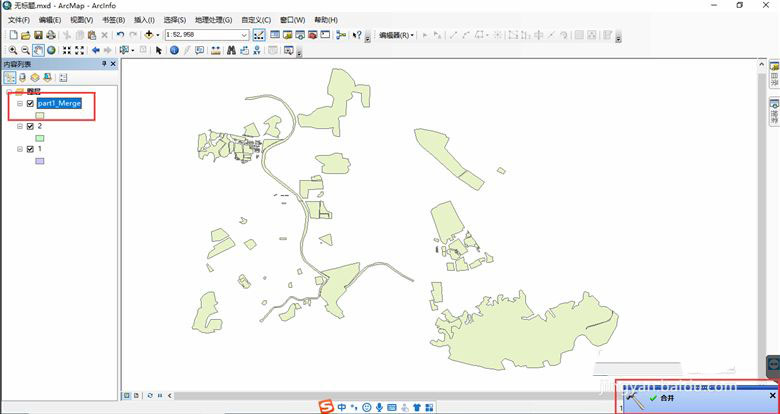Open 编辑(E) menu
Image resolution: width=780 pixels, height=414 pixels.
(50, 20)
